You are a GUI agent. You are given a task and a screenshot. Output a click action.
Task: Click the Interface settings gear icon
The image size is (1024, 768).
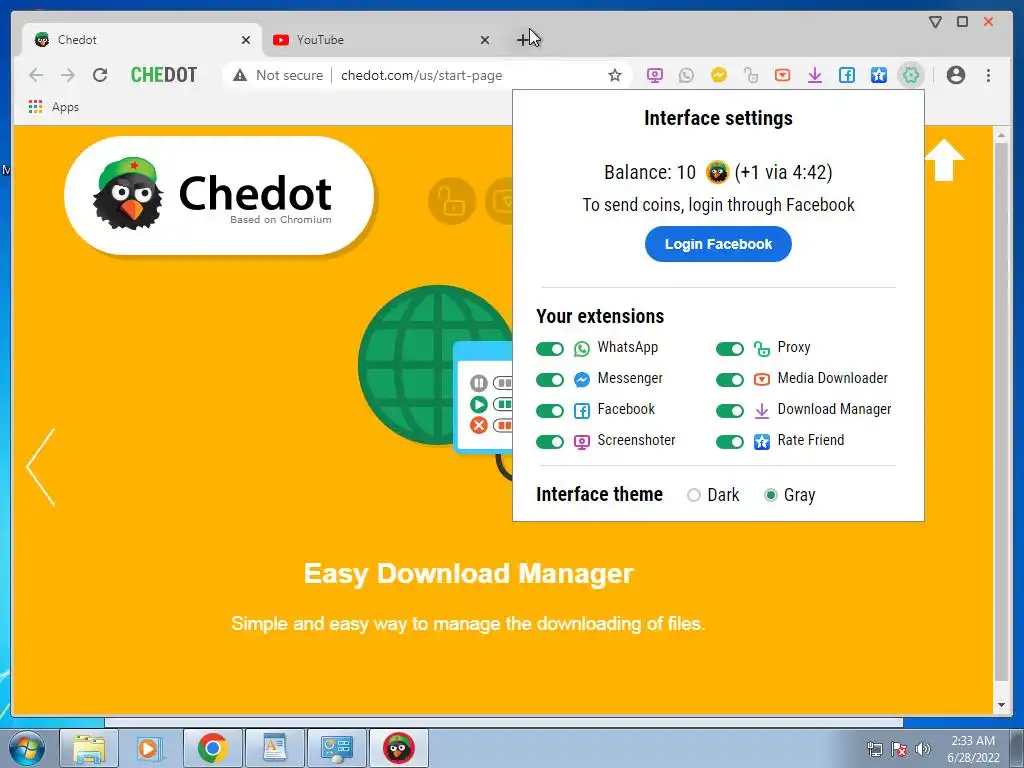click(x=910, y=75)
